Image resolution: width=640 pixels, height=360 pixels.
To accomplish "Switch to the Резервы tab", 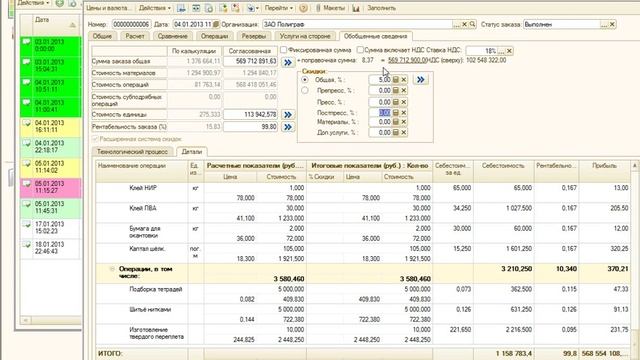I will (x=253, y=36).
